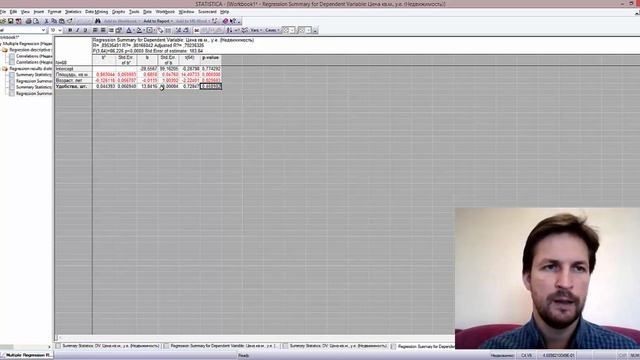This screenshot has width=640, height=360.
Task: Align cell text right
Action: 111,30
